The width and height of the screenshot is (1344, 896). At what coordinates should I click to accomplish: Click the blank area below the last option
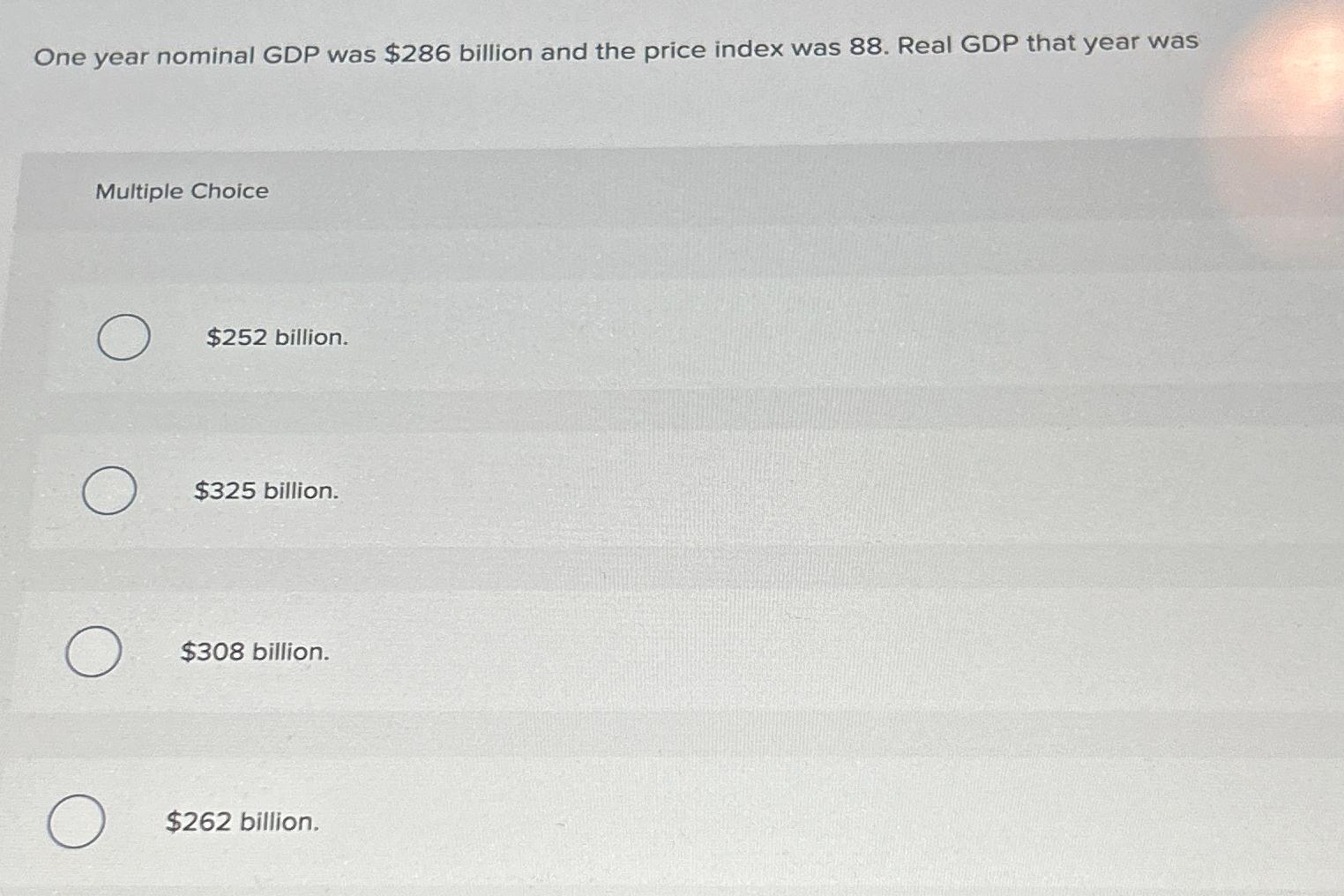pyautogui.click(x=617, y=882)
